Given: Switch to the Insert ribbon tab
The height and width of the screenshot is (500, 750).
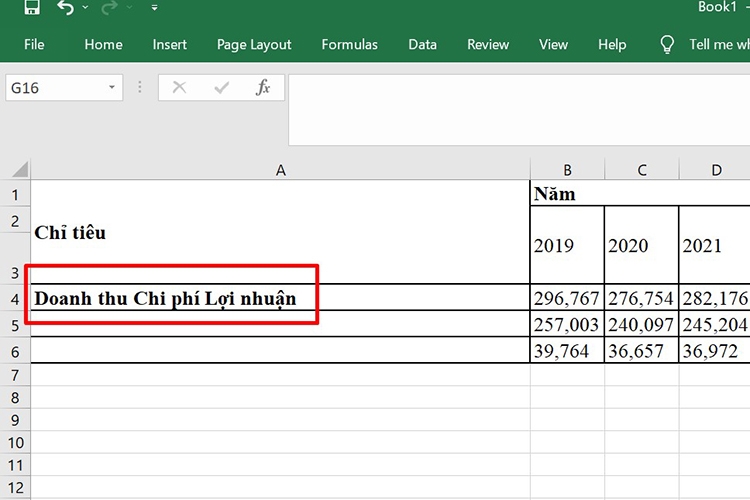Looking at the screenshot, I should (x=169, y=44).
